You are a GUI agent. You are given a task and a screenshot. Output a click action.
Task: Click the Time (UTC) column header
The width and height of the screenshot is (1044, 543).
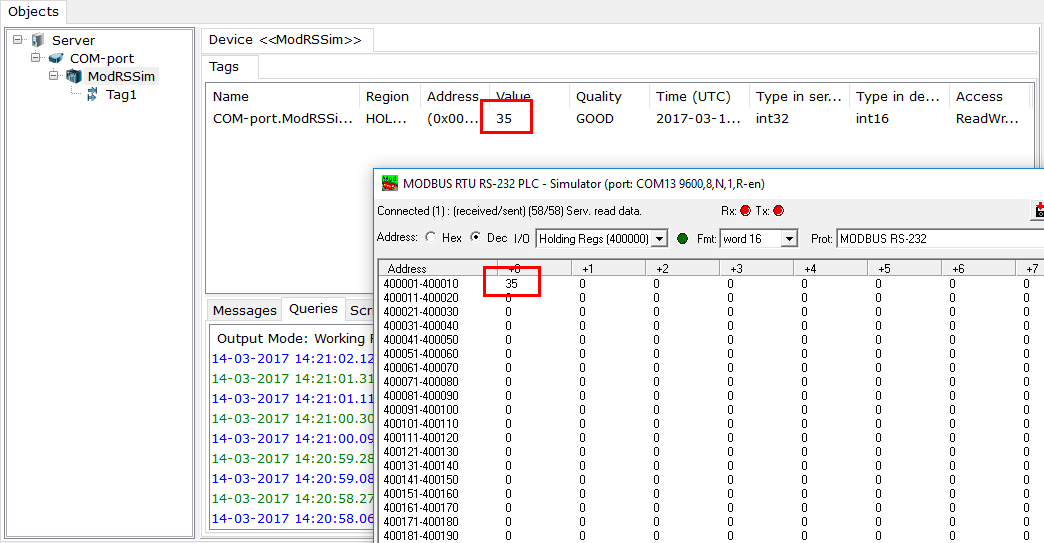click(698, 96)
